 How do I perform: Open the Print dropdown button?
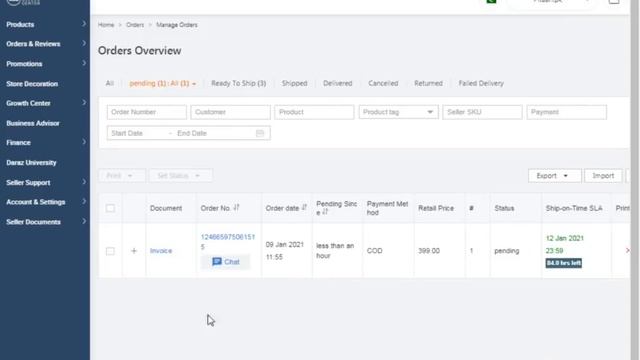(x=122, y=176)
